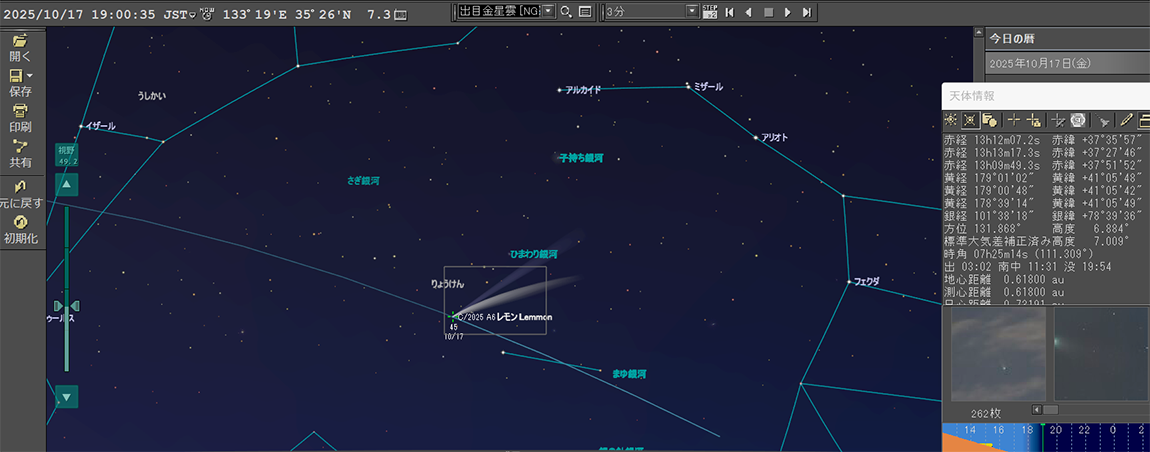Click the 共有 (Share) icon
Image resolution: width=1150 pixels, height=452 pixels.
pyautogui.click(x=20, y=145)
